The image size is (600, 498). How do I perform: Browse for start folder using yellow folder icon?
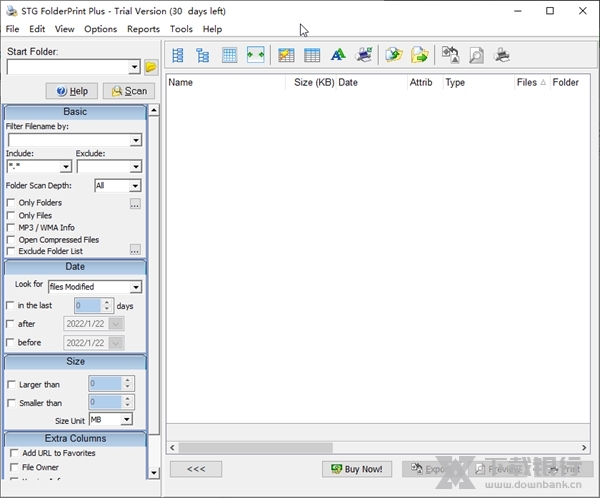[x=151, y=67]
